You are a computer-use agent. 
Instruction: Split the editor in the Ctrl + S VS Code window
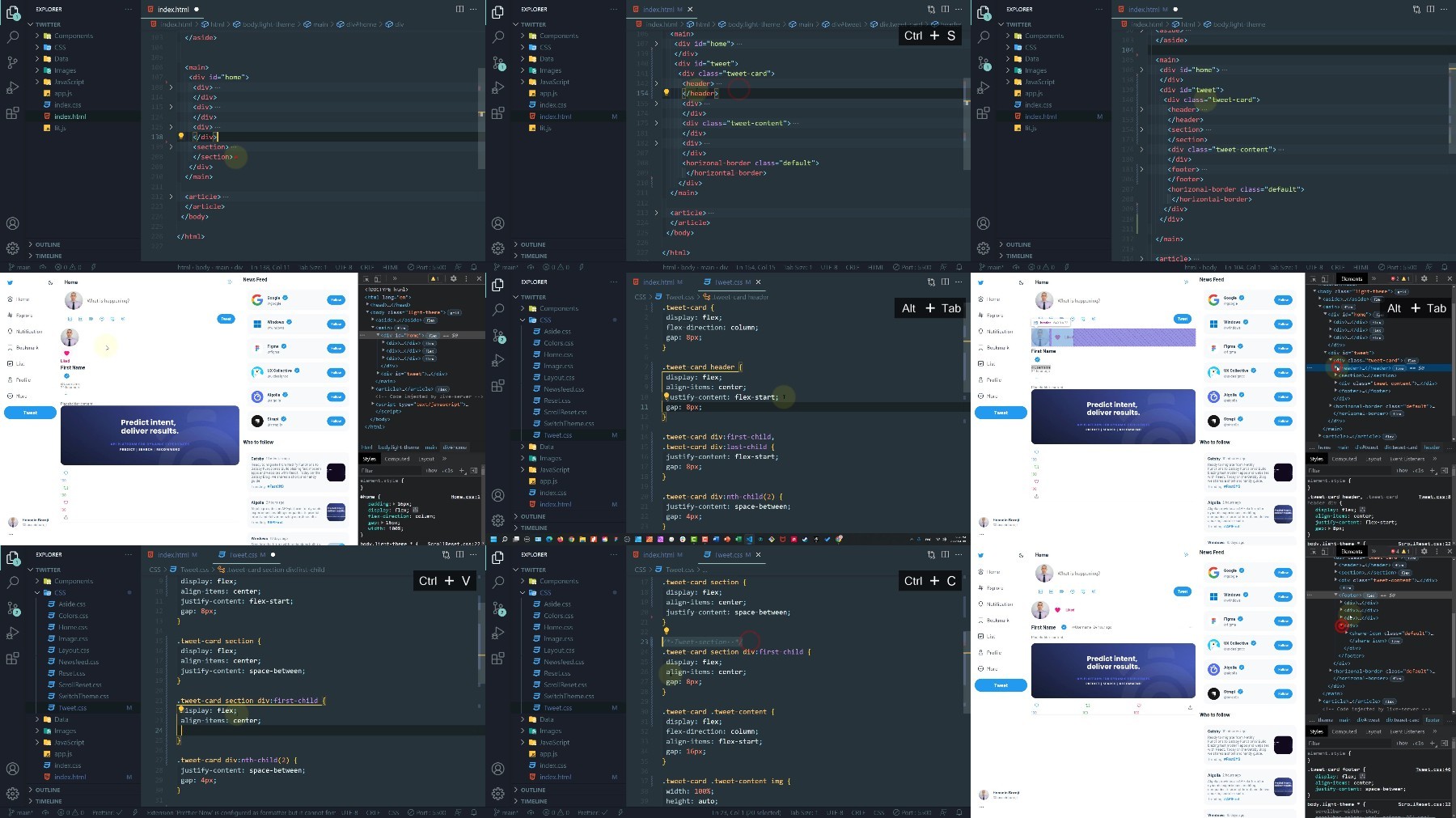pyautogui.click(x=945, y=10)
